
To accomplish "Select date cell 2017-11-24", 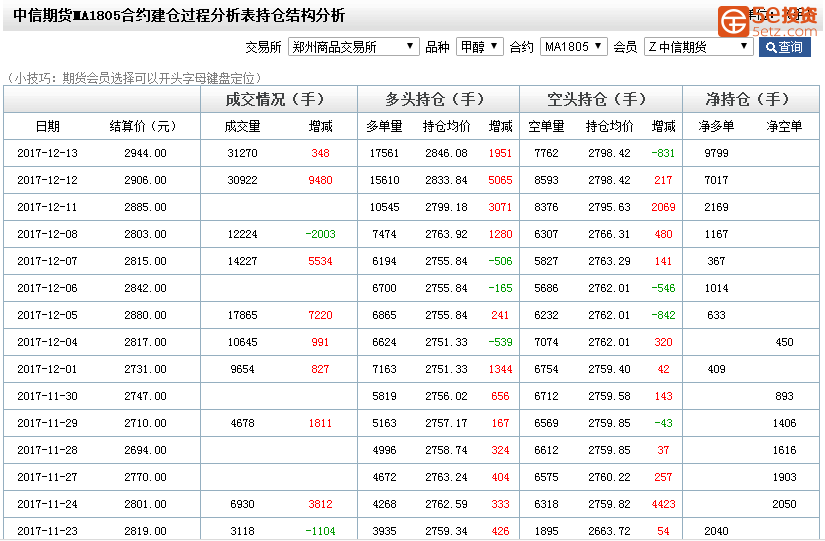I will pyautogui.click(x=47, y=504).
